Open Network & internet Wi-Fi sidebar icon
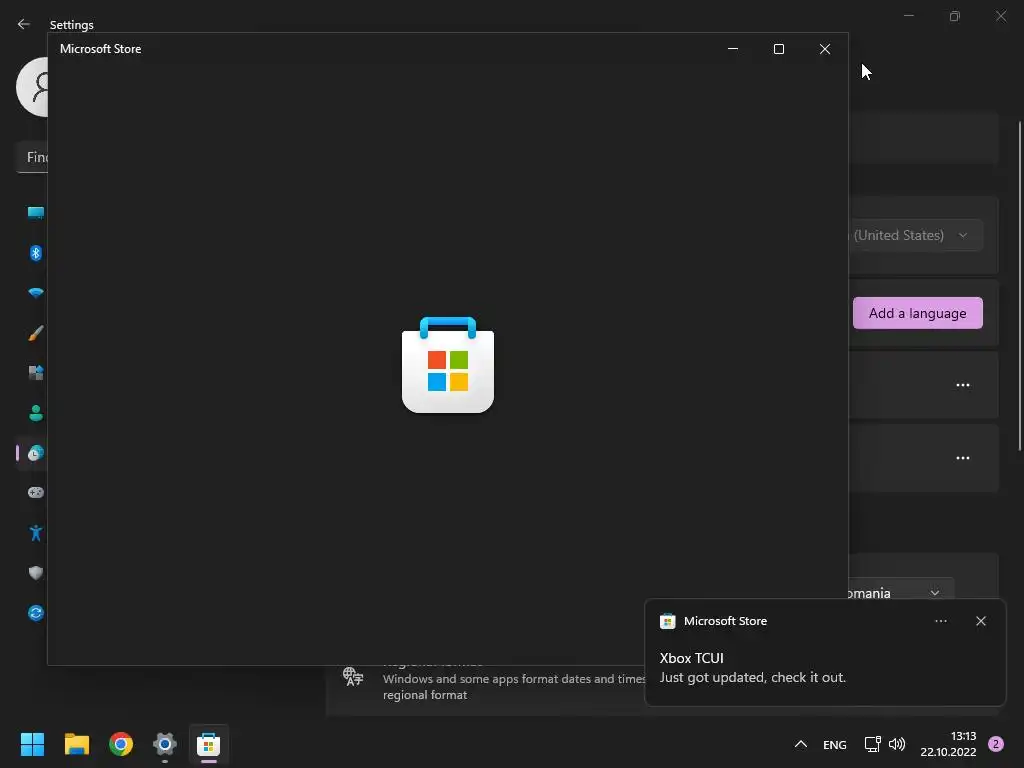This screenshot has height=768, width=1024. 35,293
